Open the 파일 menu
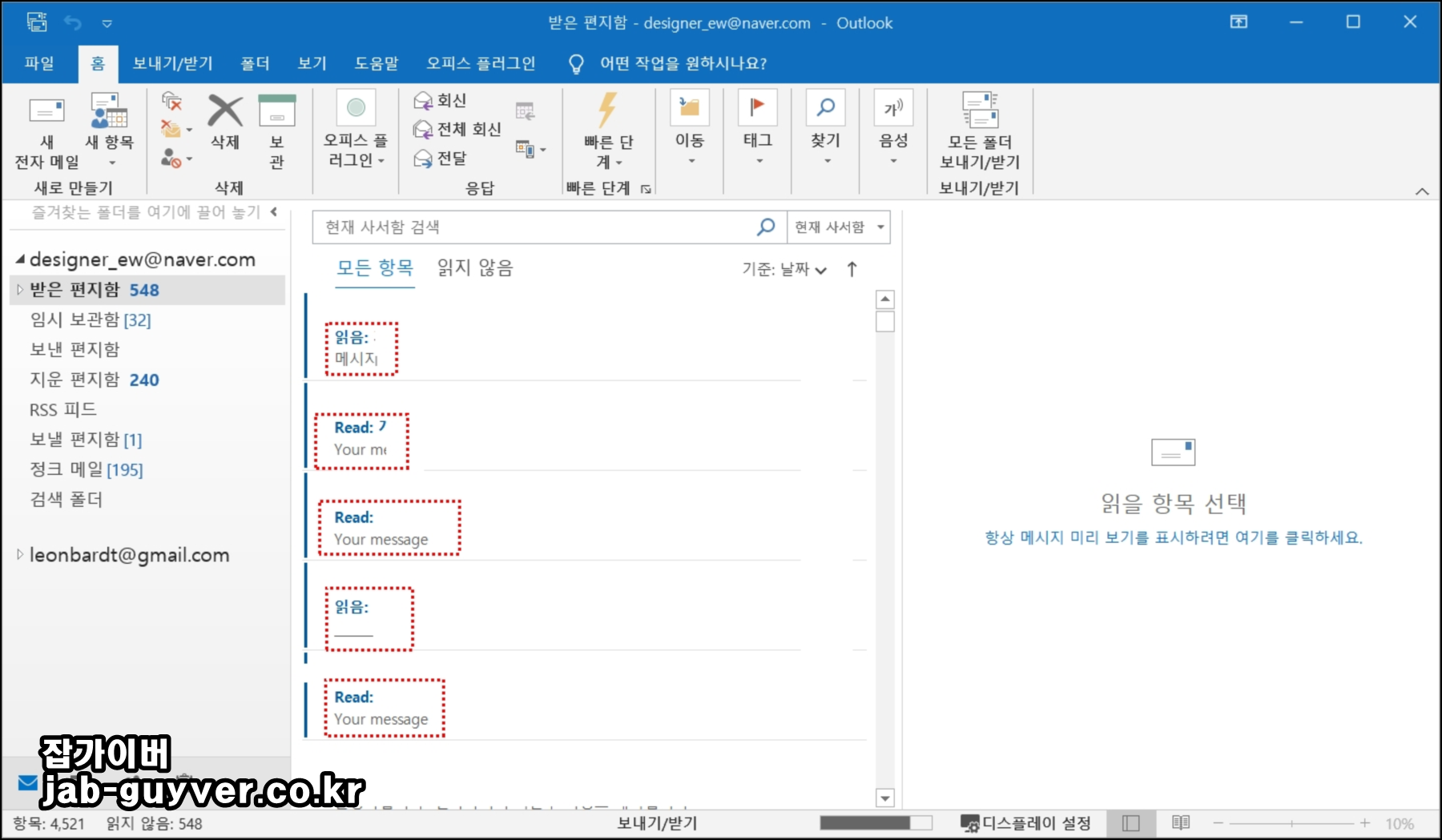Image resolution: width=1442 pixels, height=840 pixels. pos(39,63)
